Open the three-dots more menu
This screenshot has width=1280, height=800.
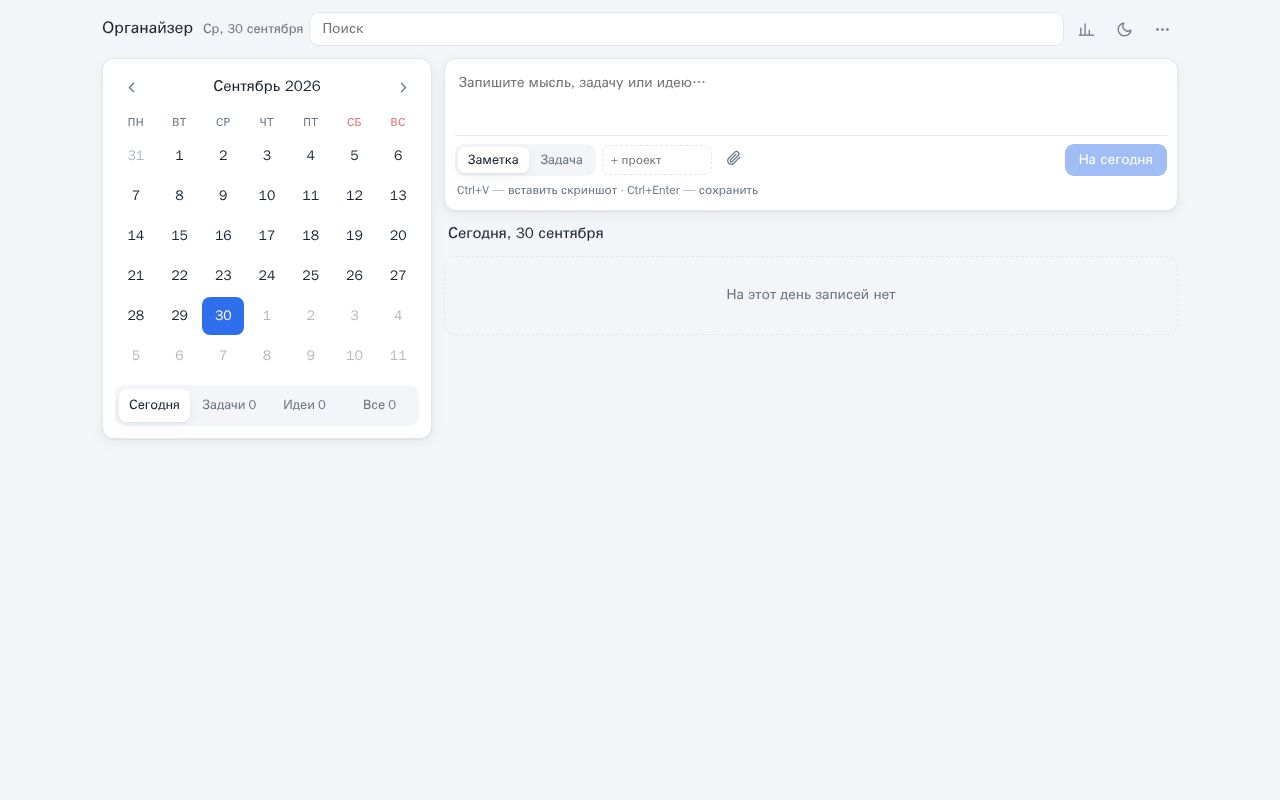pyautogui.click(x=1162, y=30)
